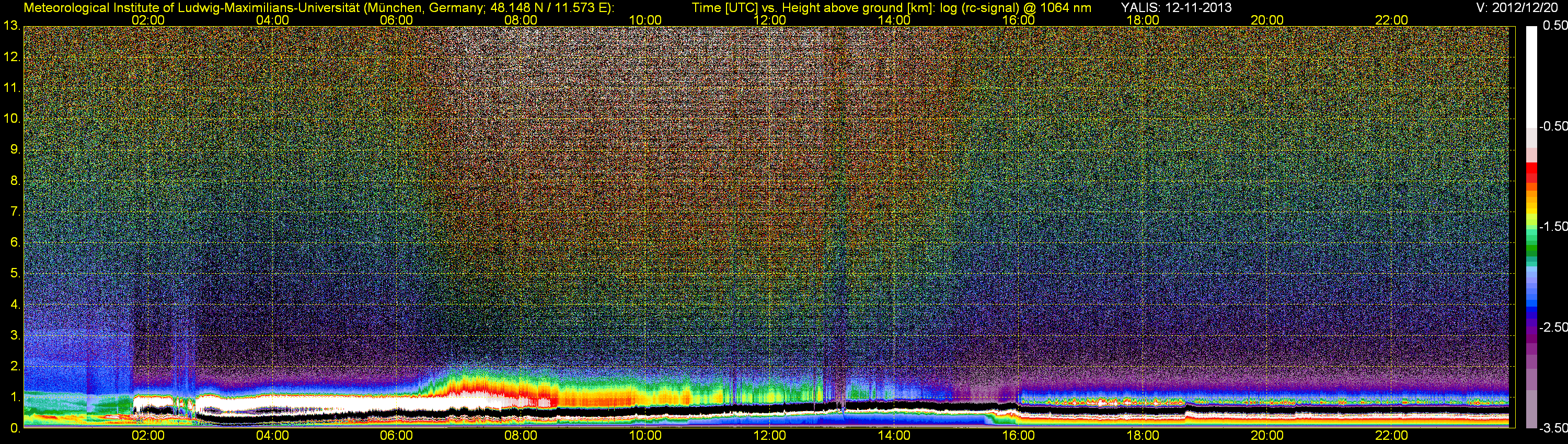Click the 14:00 label on the top time axis

coord(894,20)
